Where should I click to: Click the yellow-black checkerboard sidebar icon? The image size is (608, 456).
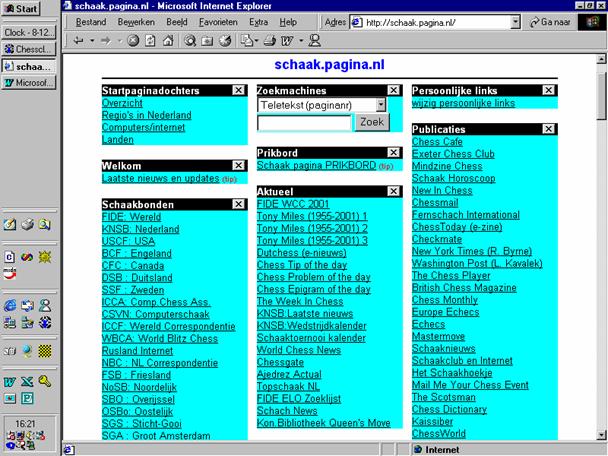45,351
